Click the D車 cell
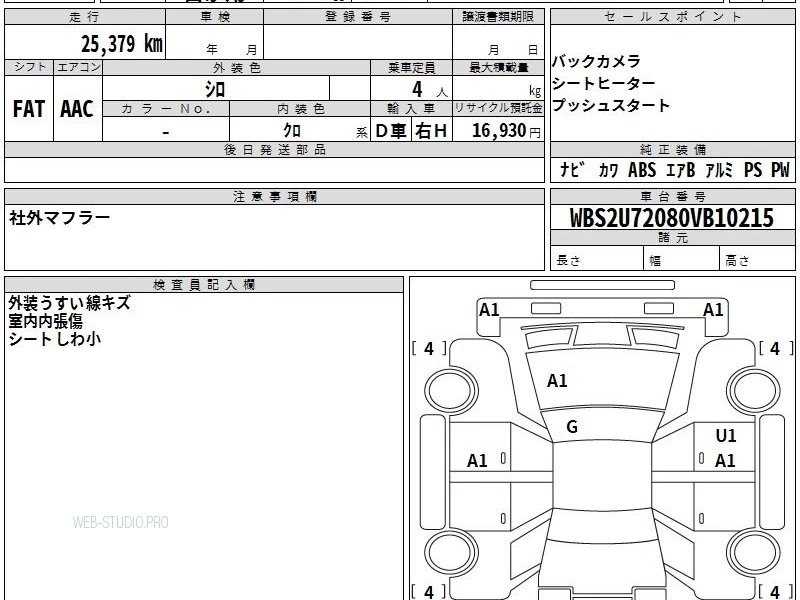Viewport: 800px width, 600px height. pyautogui.click(x=391, y=131)
